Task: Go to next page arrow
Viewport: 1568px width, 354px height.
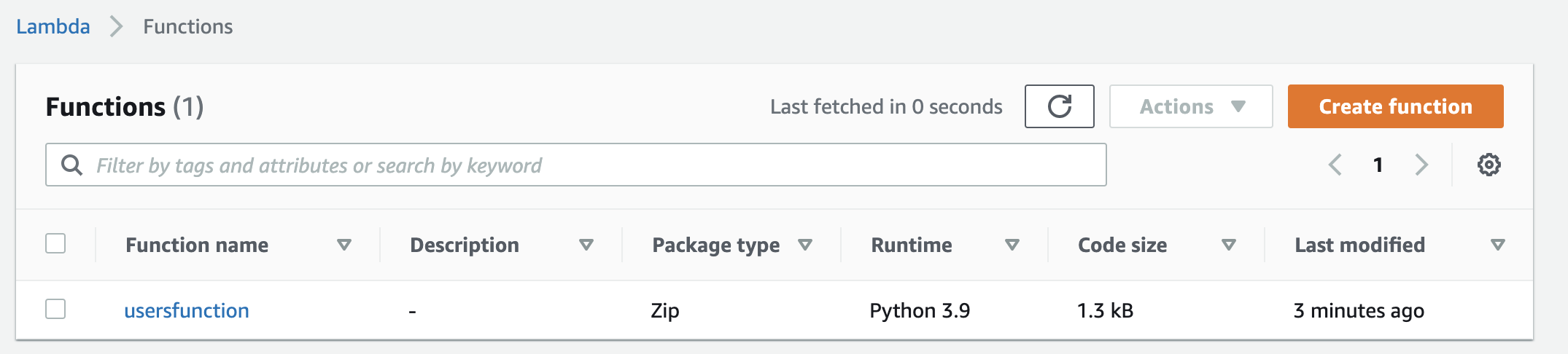Action: (x=1421, y=165)
